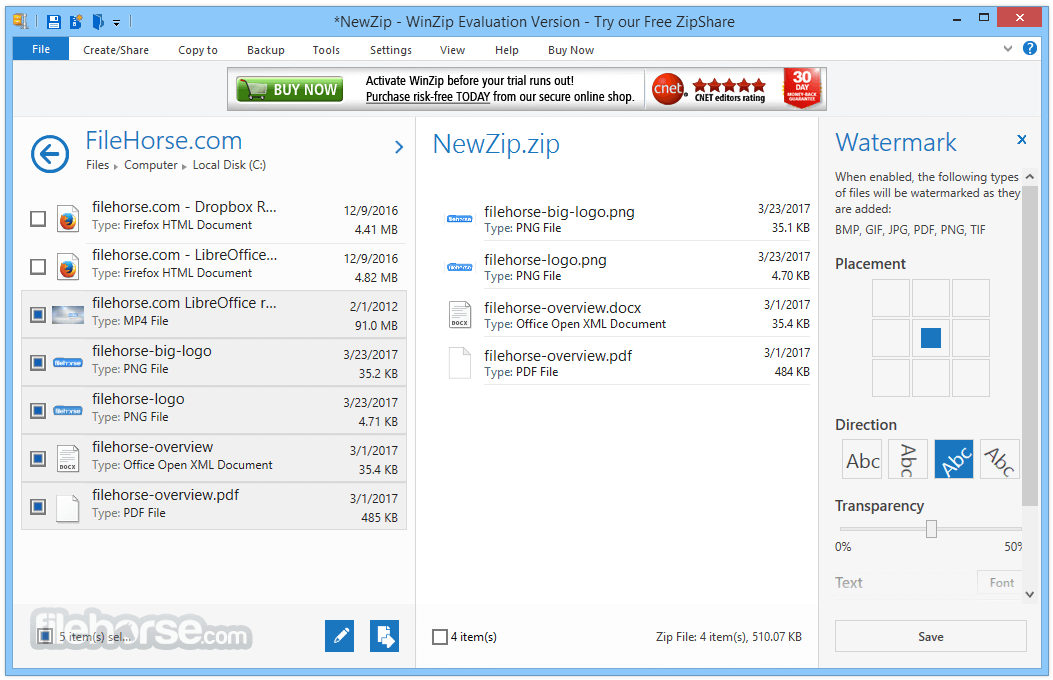Toggle the 4 item(s) checkbox in zip pane
Viewport: 1053px width, 680px height.
tap(440, 637)
